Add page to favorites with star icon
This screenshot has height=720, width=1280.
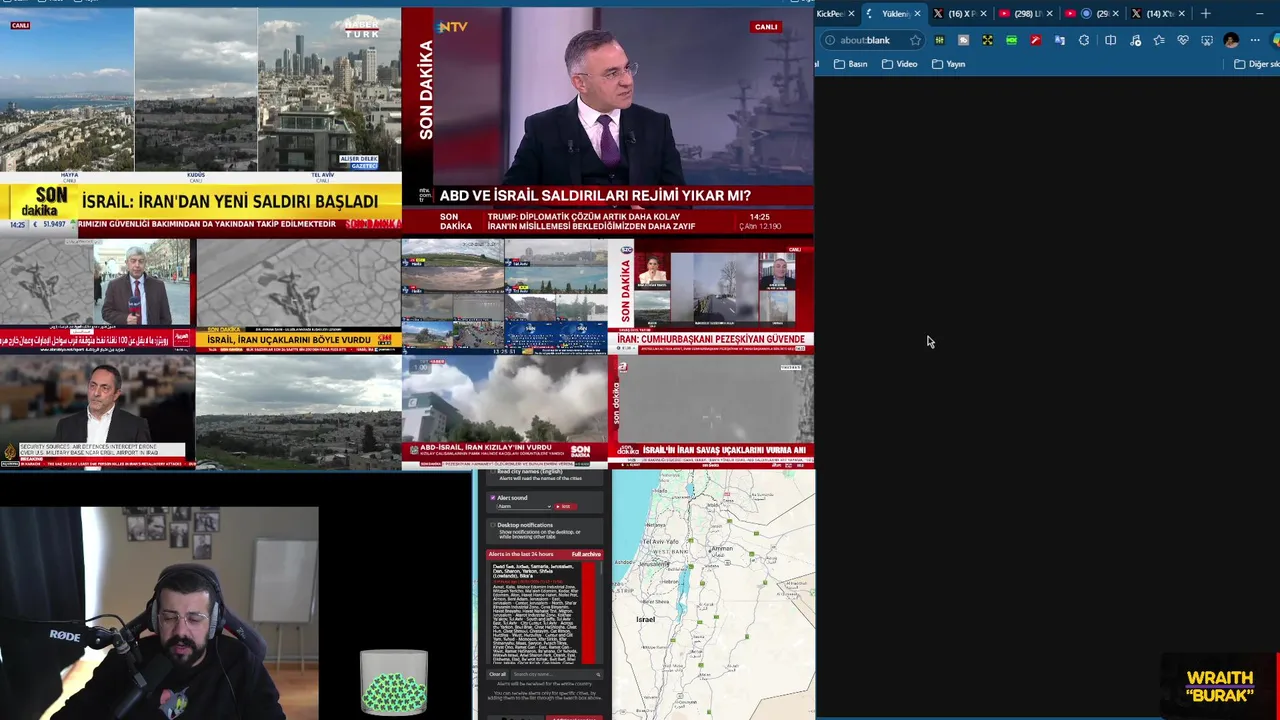pyautogui.click(x=915, y=40)
